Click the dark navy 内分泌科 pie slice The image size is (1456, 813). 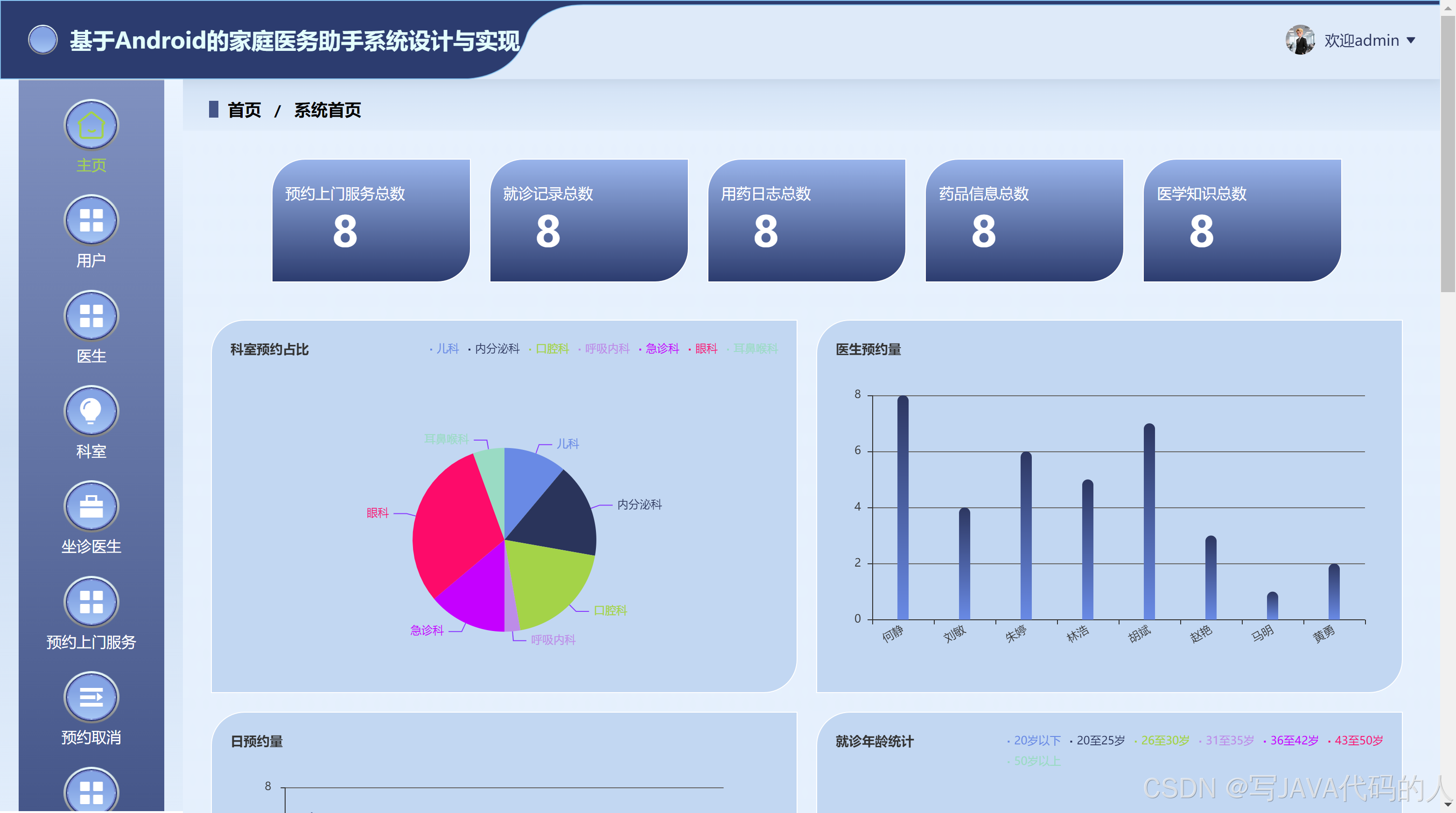pyautogui.click(x=557, y=517)
